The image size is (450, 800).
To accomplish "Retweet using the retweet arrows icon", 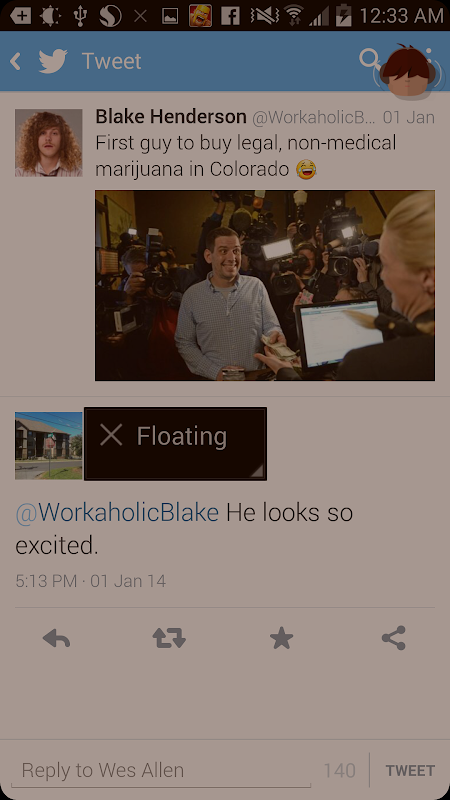I will click(x=169, y=638).
